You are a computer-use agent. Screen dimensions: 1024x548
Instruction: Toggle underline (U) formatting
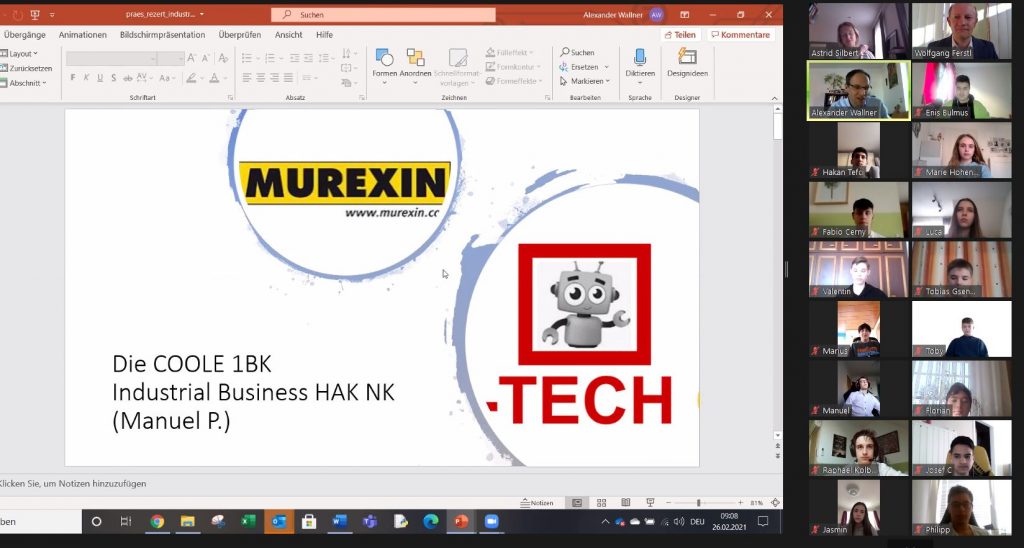(100, 78)
